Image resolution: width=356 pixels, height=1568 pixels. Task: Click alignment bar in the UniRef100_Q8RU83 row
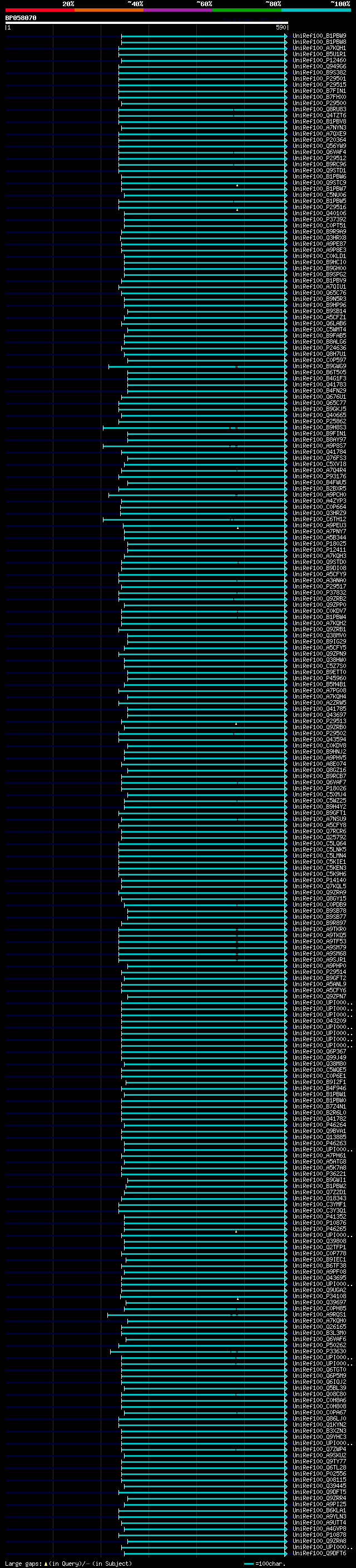click(202, 110)
